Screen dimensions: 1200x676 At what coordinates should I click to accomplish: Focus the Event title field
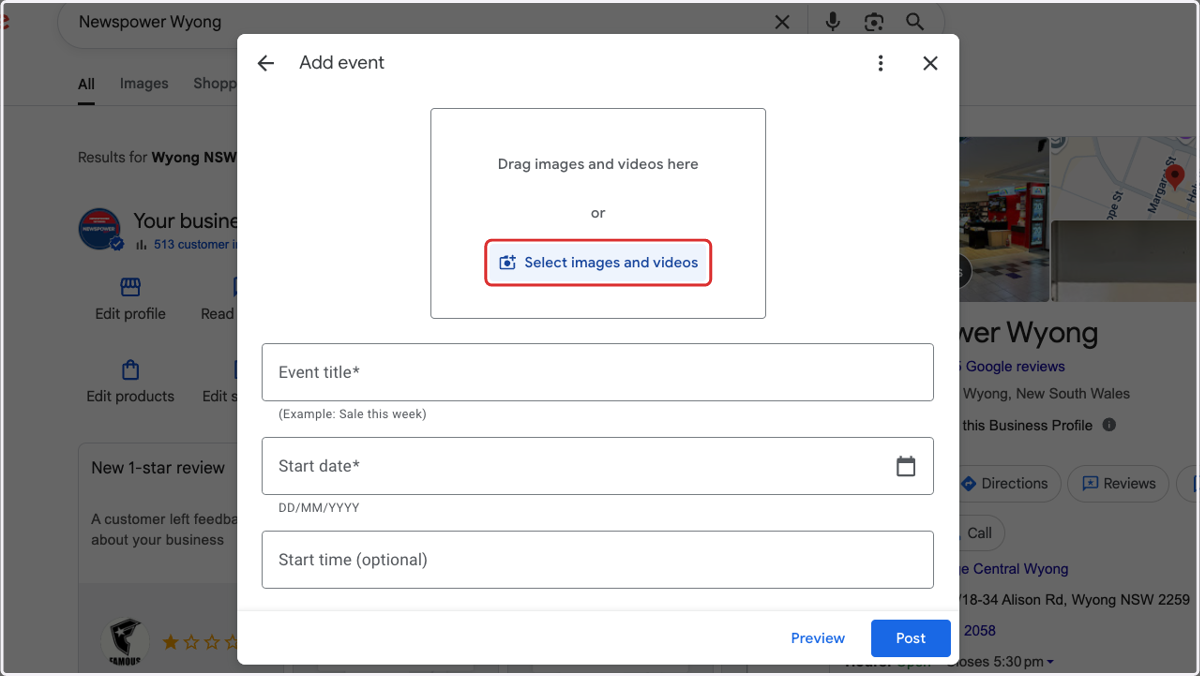598,372
